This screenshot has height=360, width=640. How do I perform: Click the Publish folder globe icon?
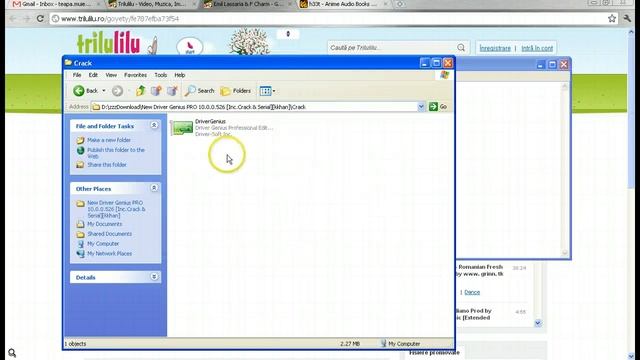coord(80,150)
